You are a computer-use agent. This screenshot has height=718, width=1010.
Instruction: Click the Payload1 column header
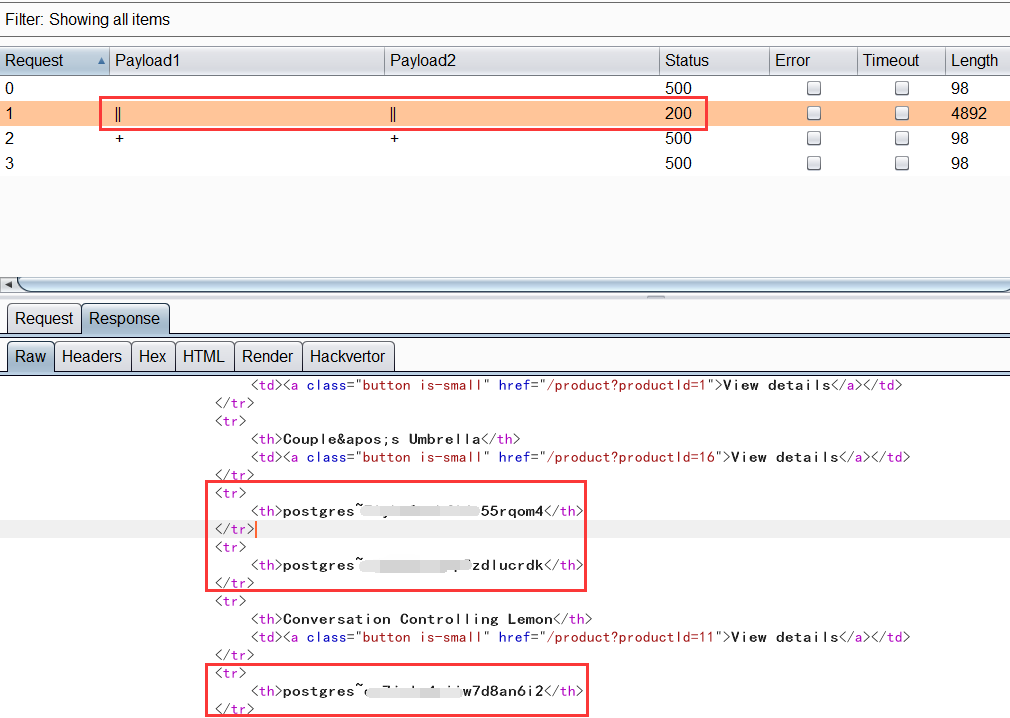click(147, 60)
